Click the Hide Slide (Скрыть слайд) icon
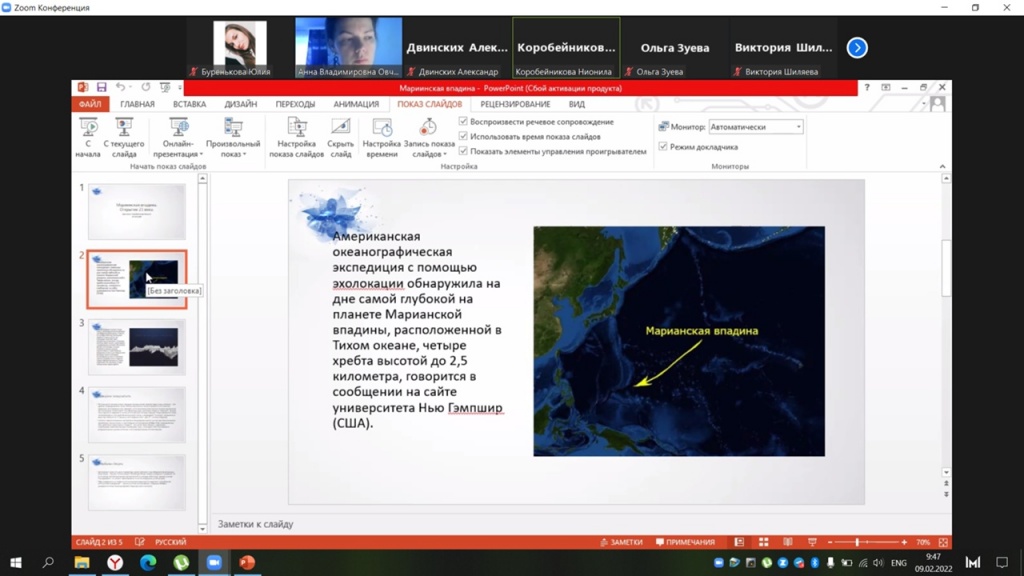The image size is (1024, 576). [x=340, y=137]
